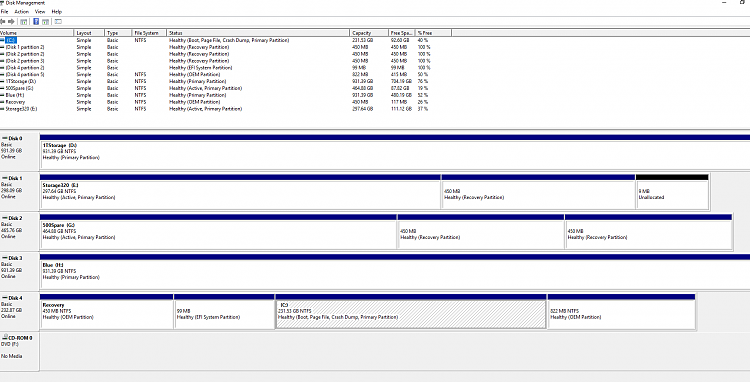The width and height of the screenshot is (750, 382).
Task: Open the File menu
Action: (4, 11)
